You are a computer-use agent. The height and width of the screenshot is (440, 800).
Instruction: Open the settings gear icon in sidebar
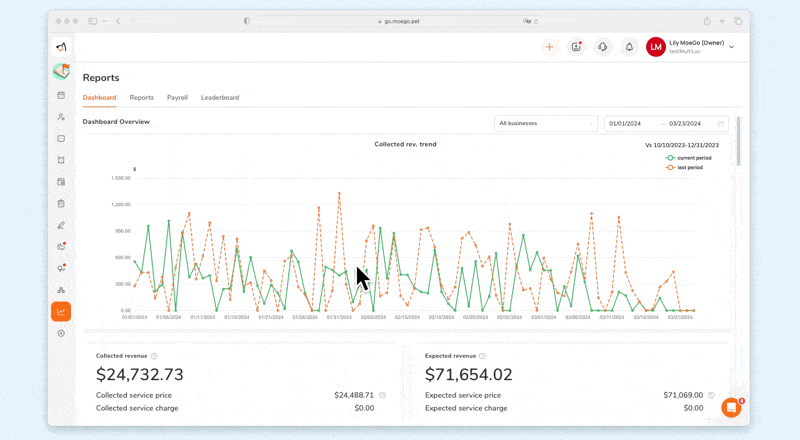(x=61, y=333)
